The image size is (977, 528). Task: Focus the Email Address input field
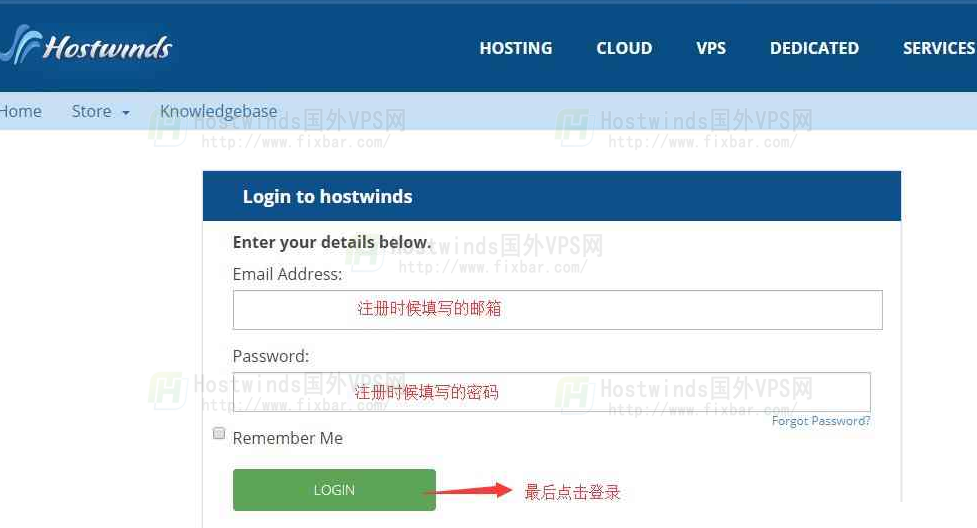pos(557,310)
